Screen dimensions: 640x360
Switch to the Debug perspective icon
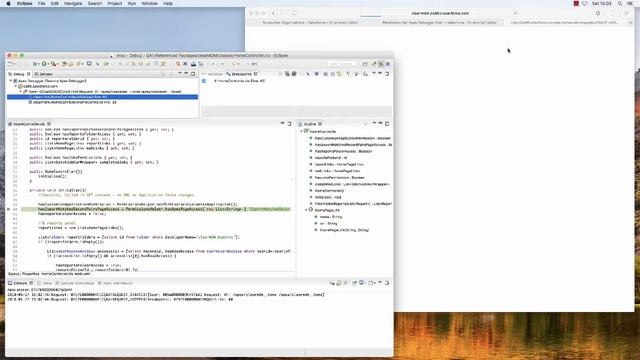381,64
